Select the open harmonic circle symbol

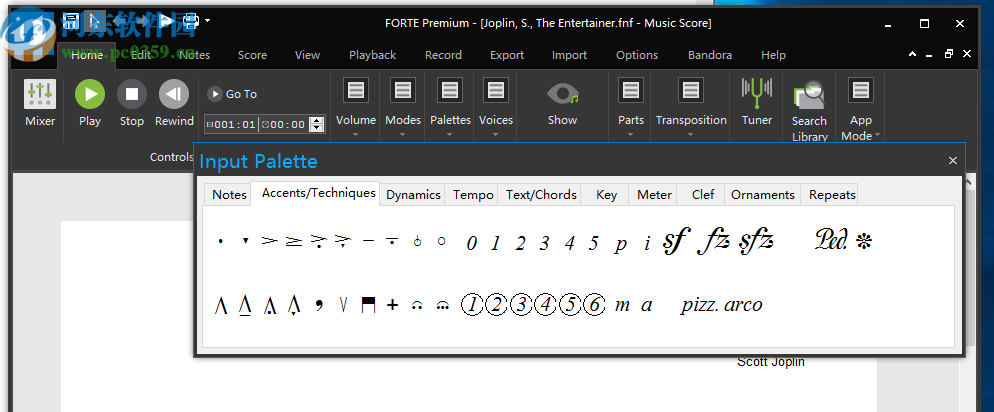[442, 241]
